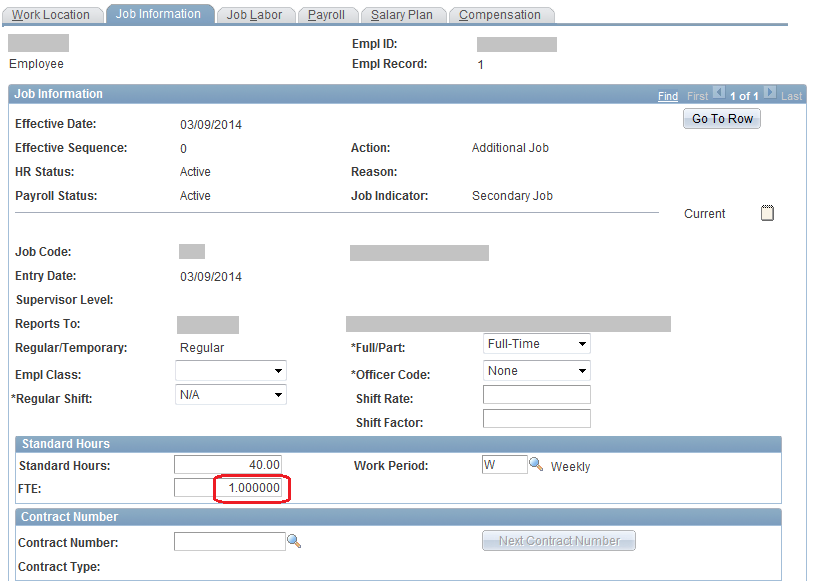
Task: Open the Compensation tab
Action: pos(500,15)
